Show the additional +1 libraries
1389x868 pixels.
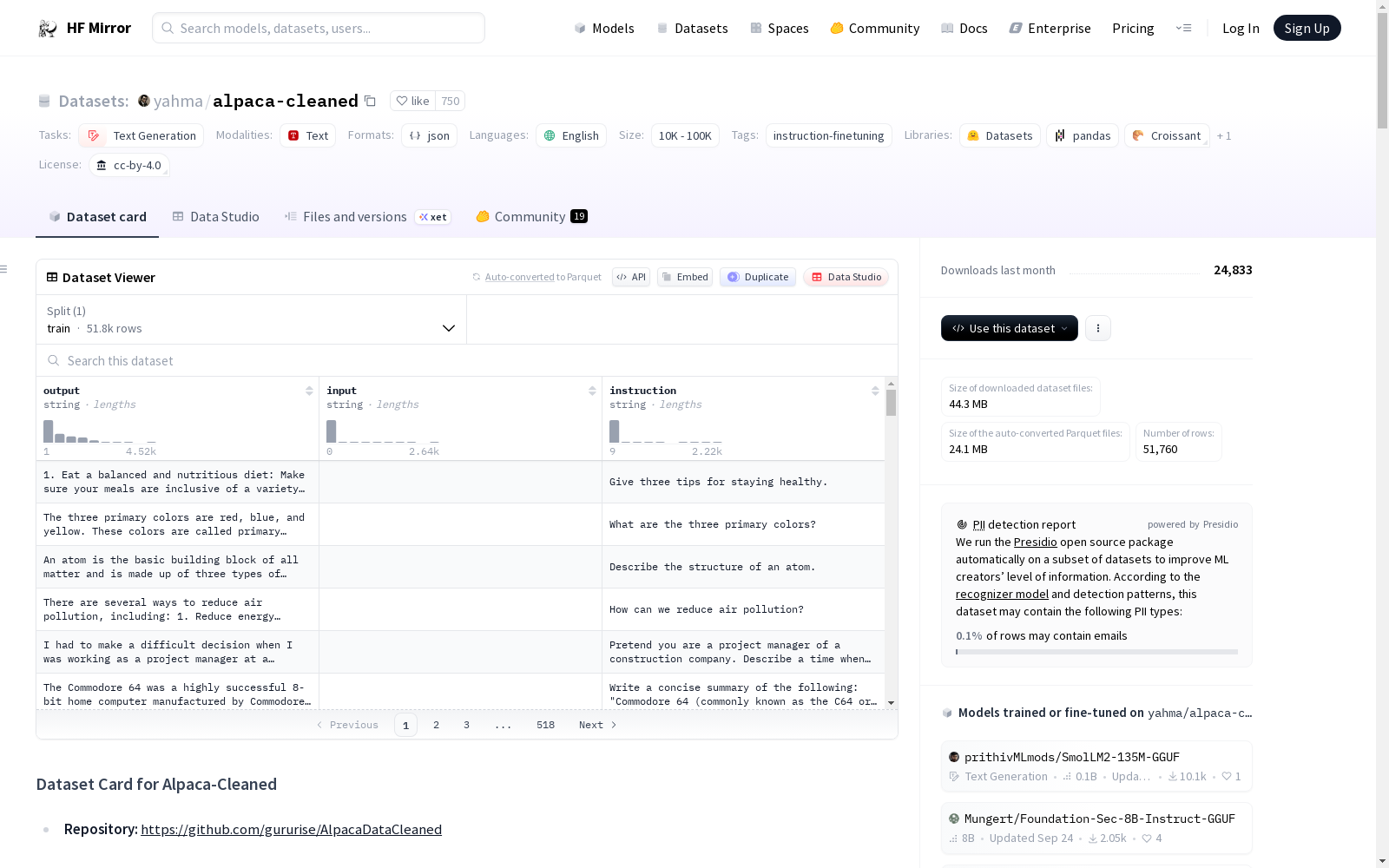tap(1224, 135)
